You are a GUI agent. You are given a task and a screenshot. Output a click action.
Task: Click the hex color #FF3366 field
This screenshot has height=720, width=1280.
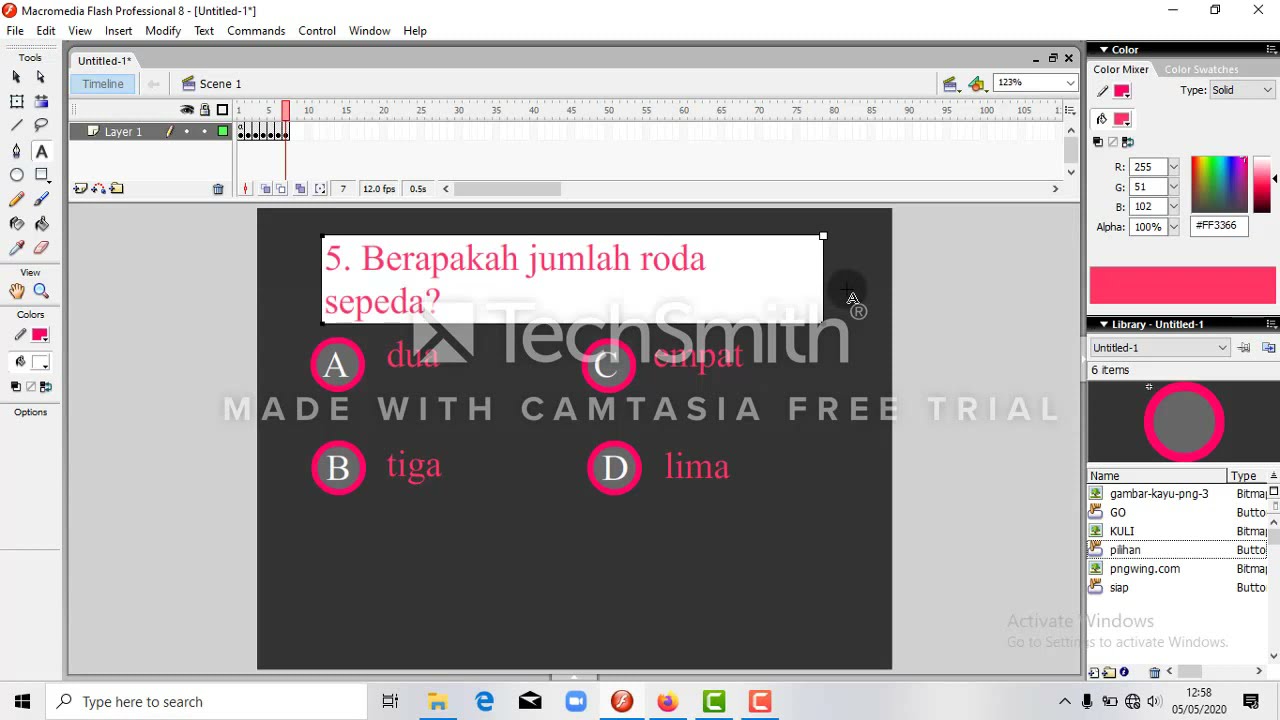click(x=1219, y=226)
